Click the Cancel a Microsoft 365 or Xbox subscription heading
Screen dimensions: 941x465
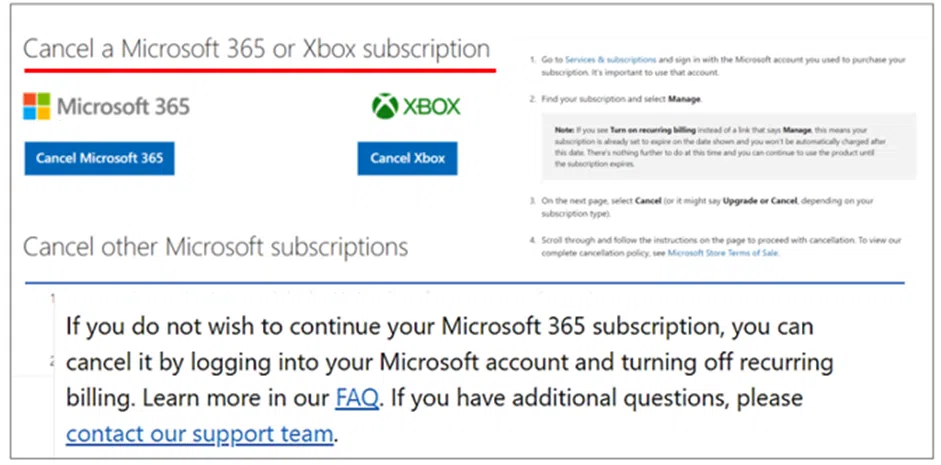pos(256,49)
